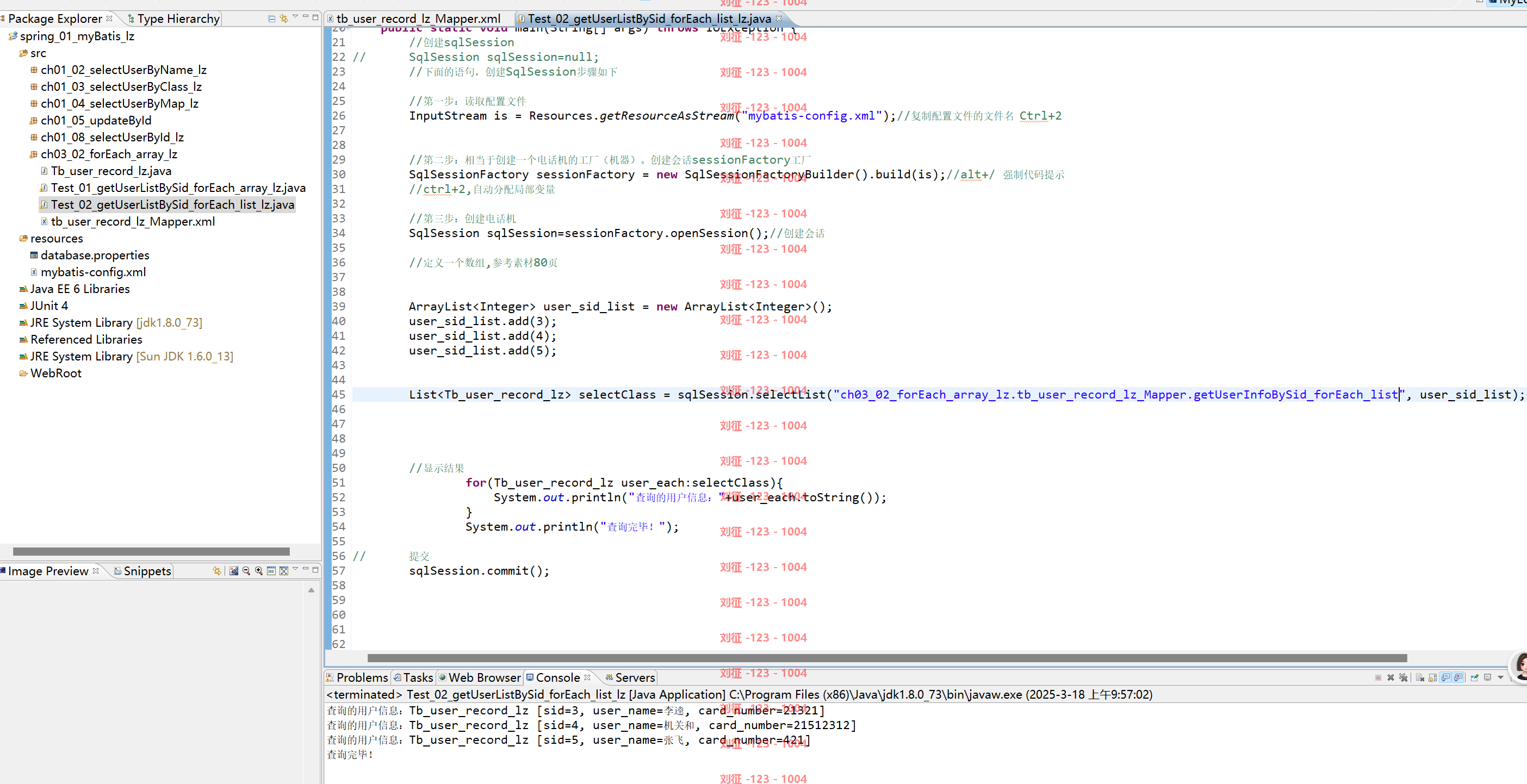Select package ch01_04_selectUserByMap_lz
This screenshot has width=1527, height=784.
[114, 103]
